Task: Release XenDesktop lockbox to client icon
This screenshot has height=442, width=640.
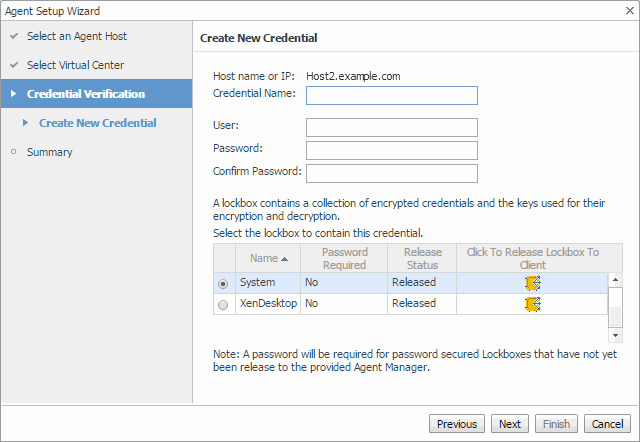Action: [x=532, y=304]
